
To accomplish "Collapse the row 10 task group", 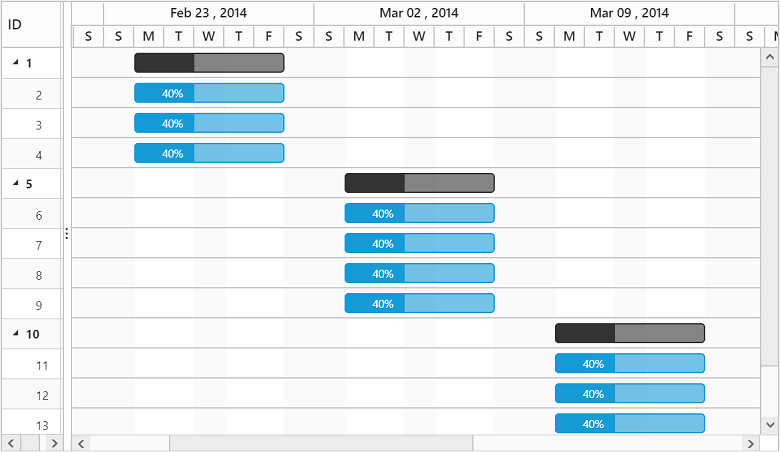I will tap(16, 334).
